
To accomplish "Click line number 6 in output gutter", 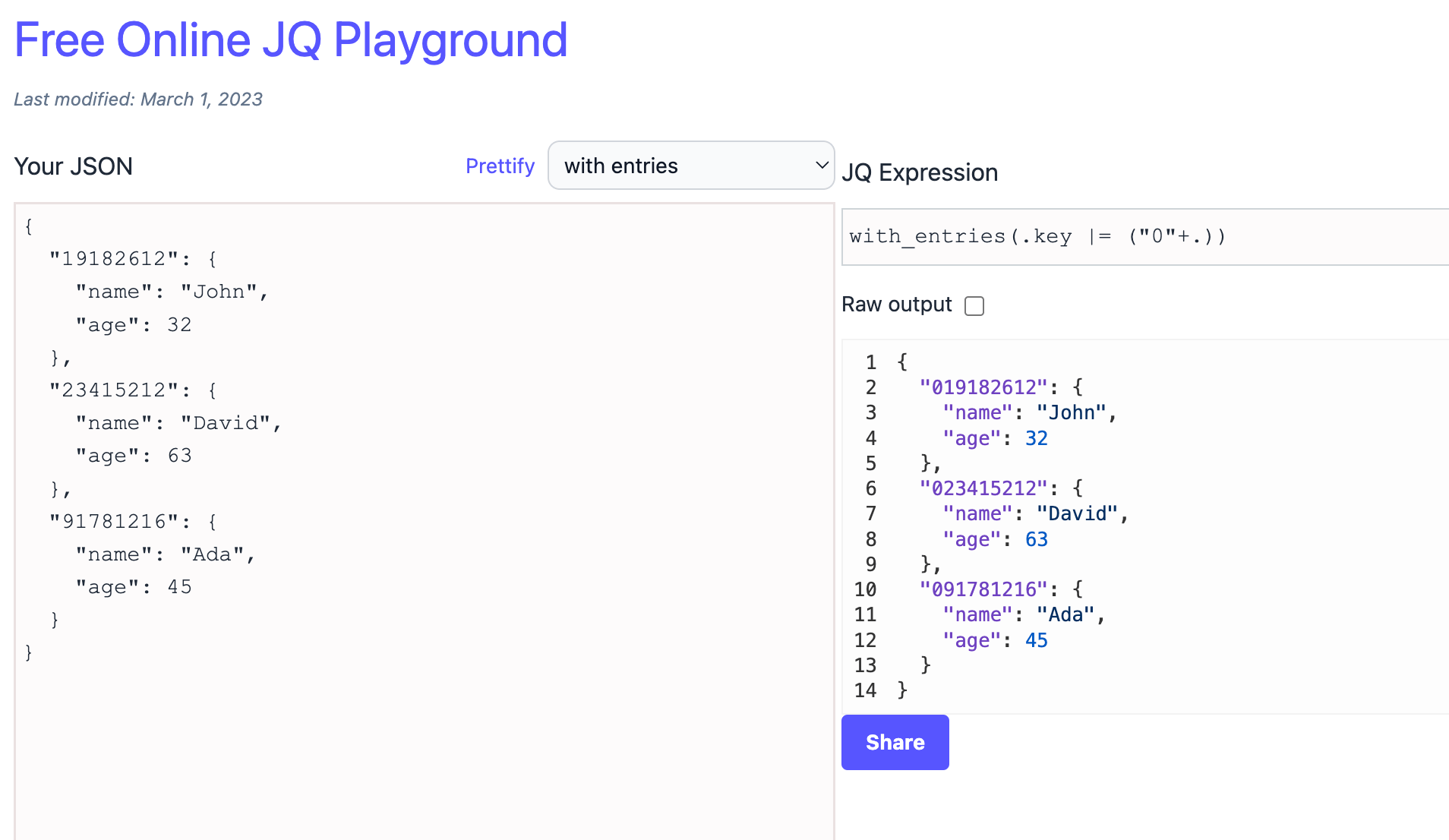I will (871, 488).
